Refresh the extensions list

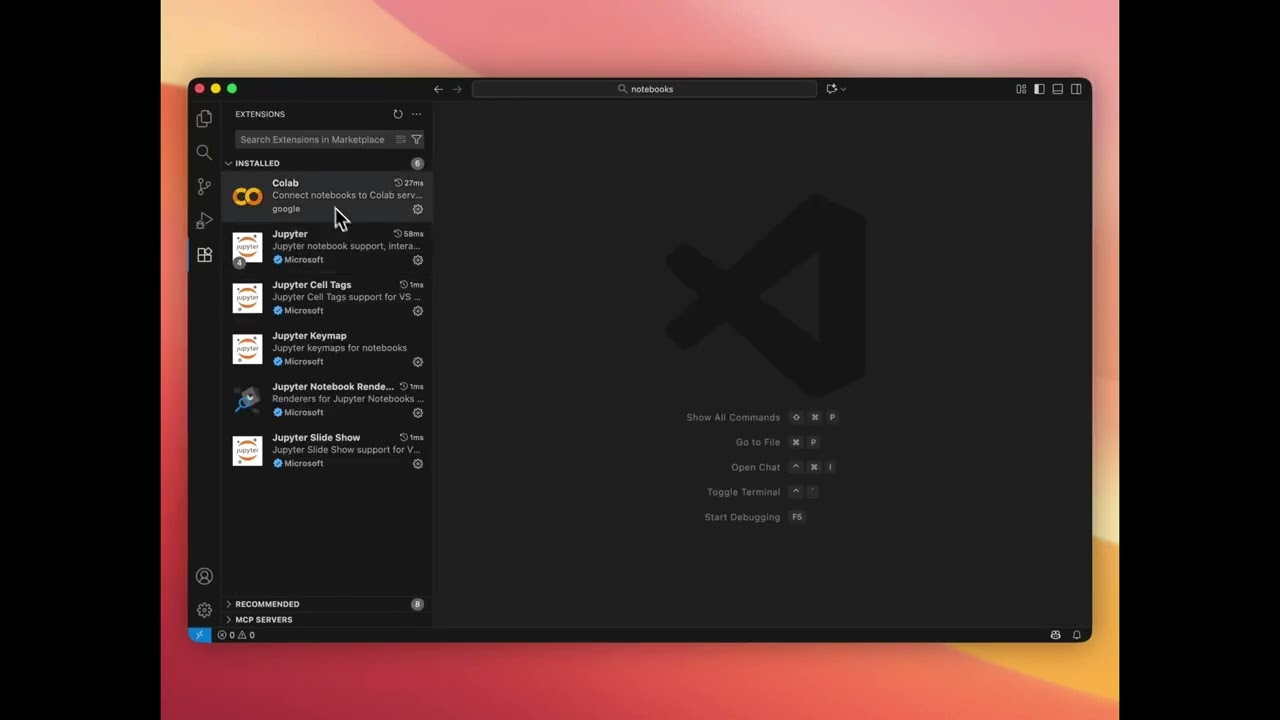tap(398, 114)
